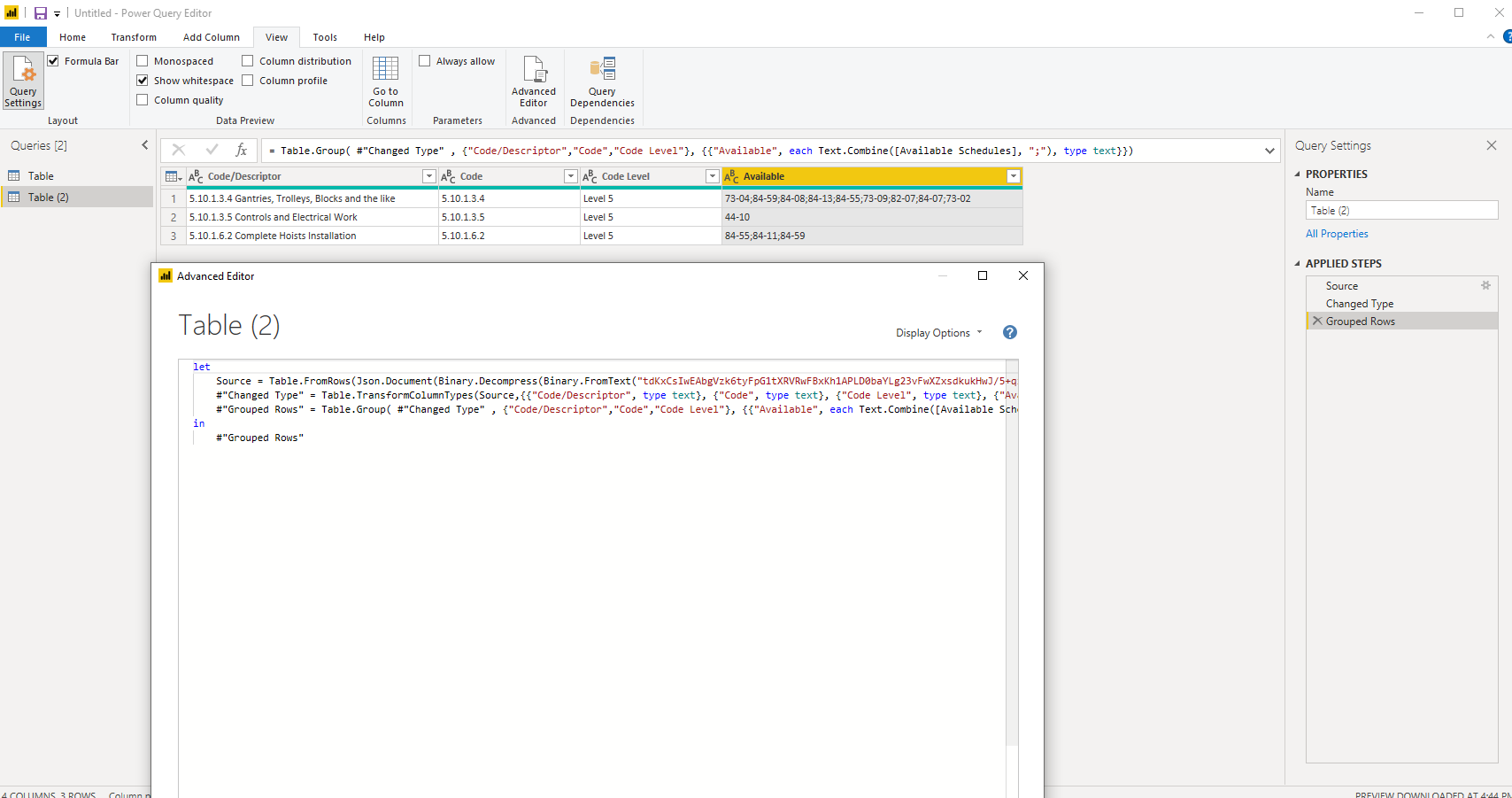The image size is (1512, 798).
Task: Click help icon in Advanced Editor
Action: 1010,332
